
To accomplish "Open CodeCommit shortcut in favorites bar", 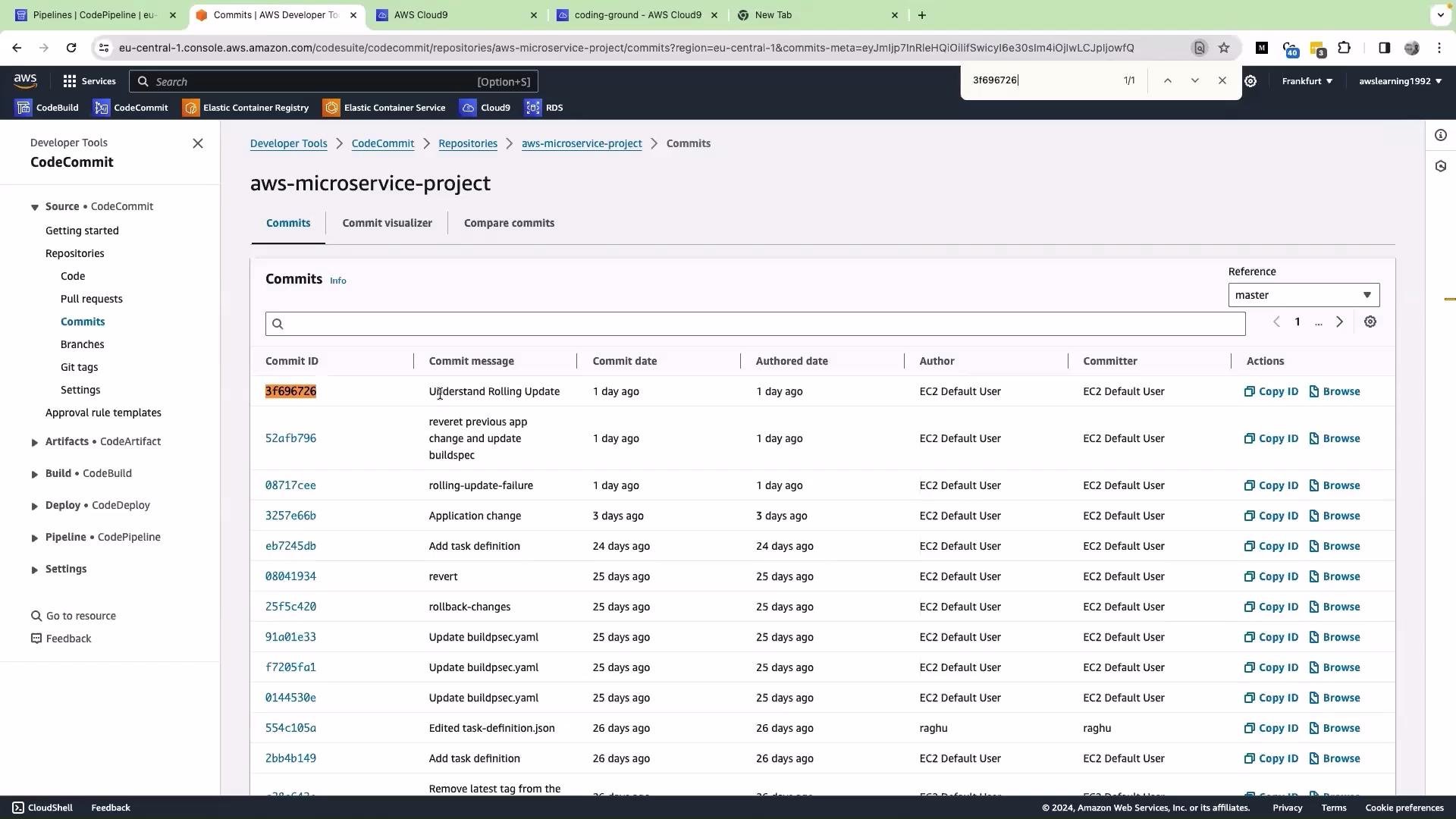I will (130, 108).
